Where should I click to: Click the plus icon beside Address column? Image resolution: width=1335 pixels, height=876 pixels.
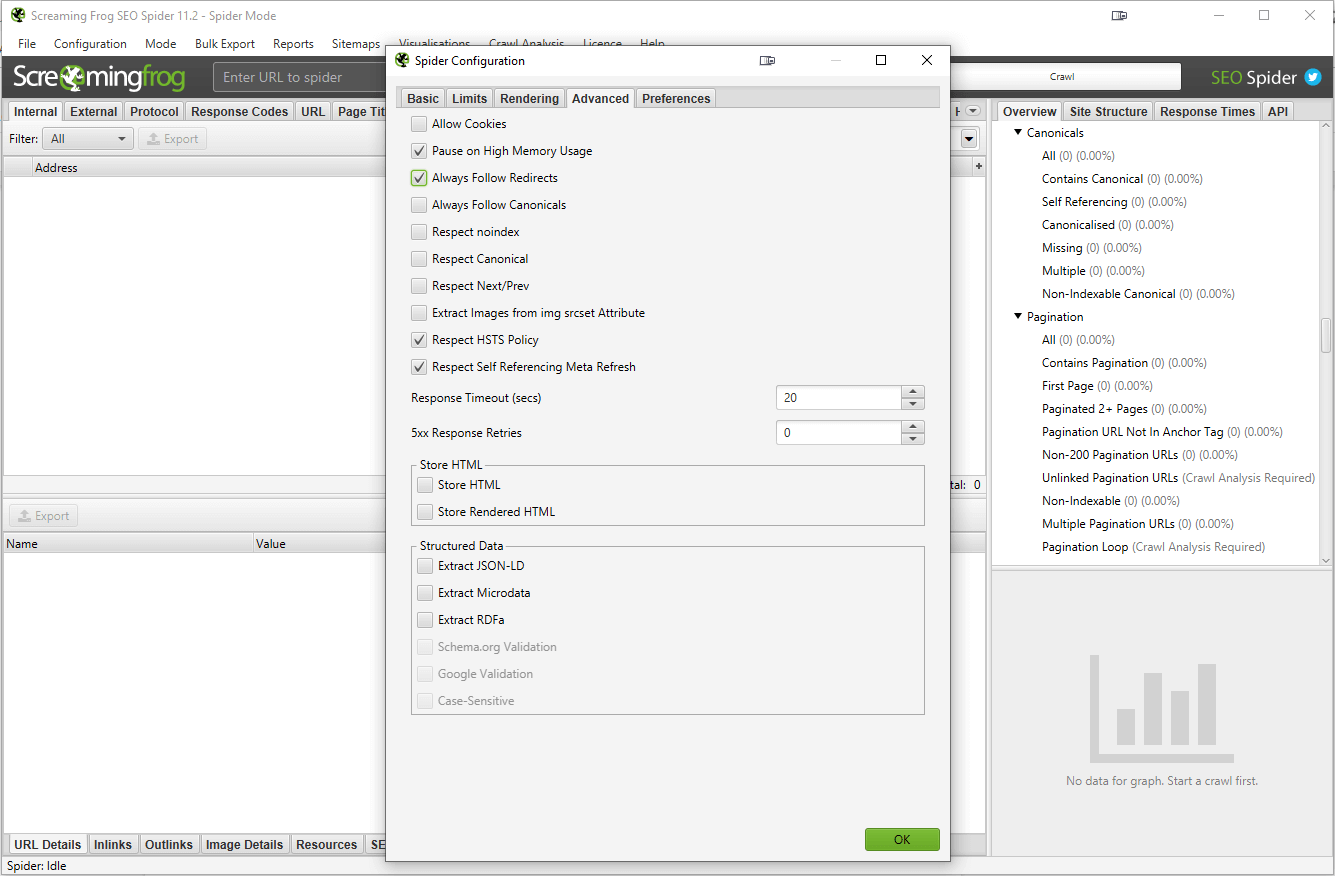coord(978,167)
